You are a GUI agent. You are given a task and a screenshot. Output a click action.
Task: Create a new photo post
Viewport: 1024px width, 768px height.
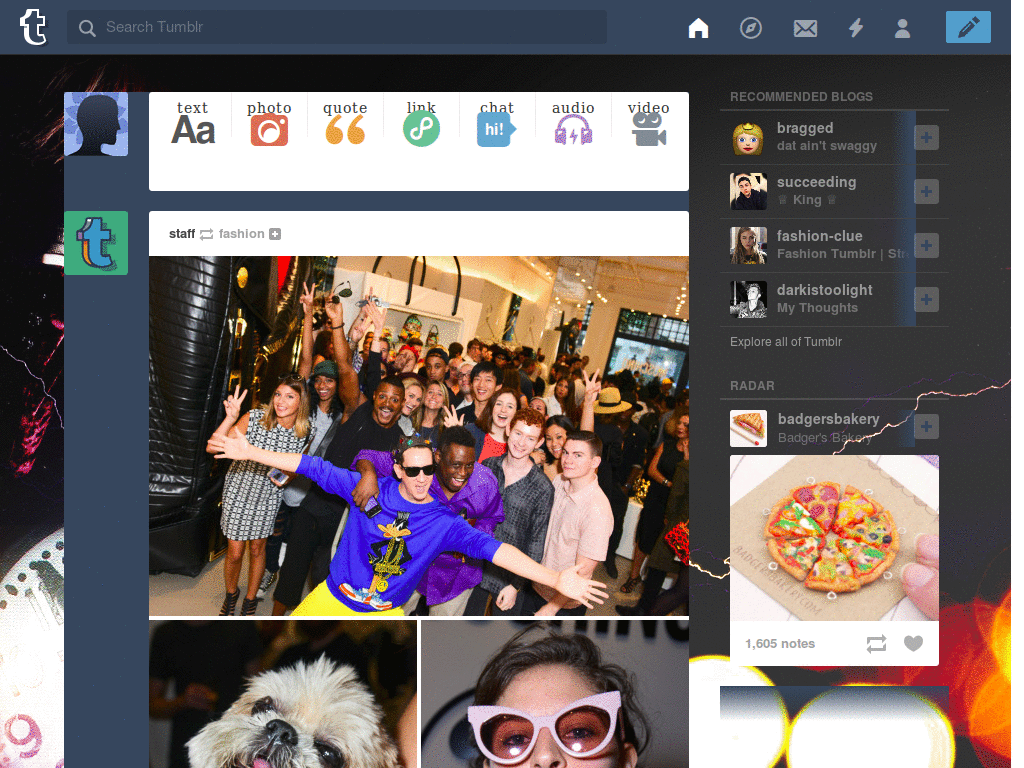pyautogui.click(x=269, y=123)
